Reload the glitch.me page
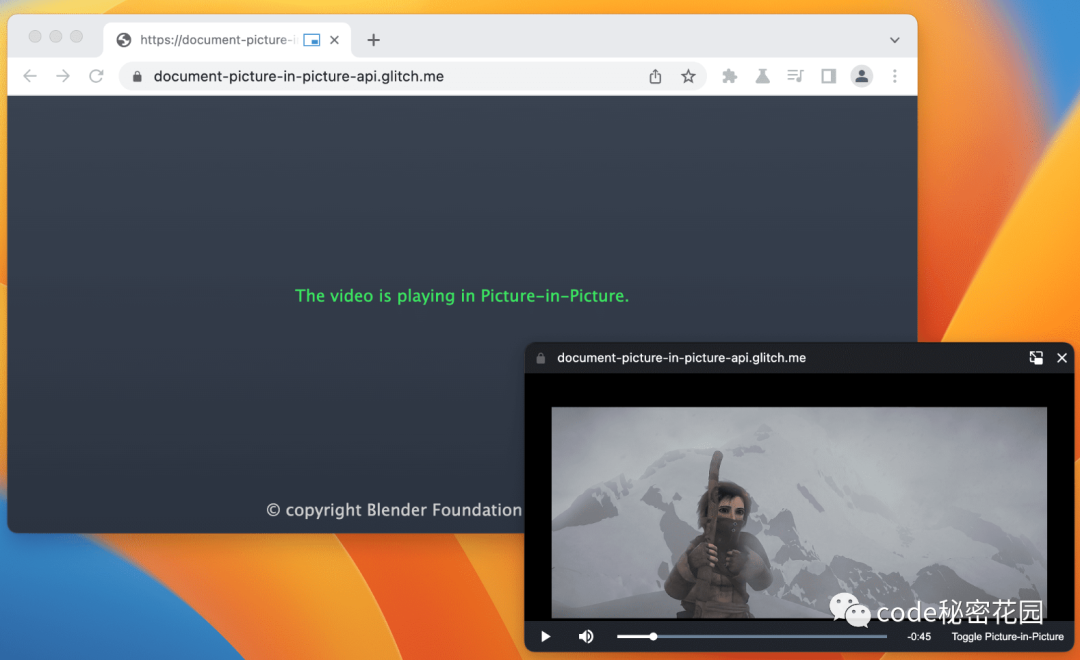Image resolution: width=1080 pixels, height=660 pixels. pyautogui.click(x=96, y=76)
